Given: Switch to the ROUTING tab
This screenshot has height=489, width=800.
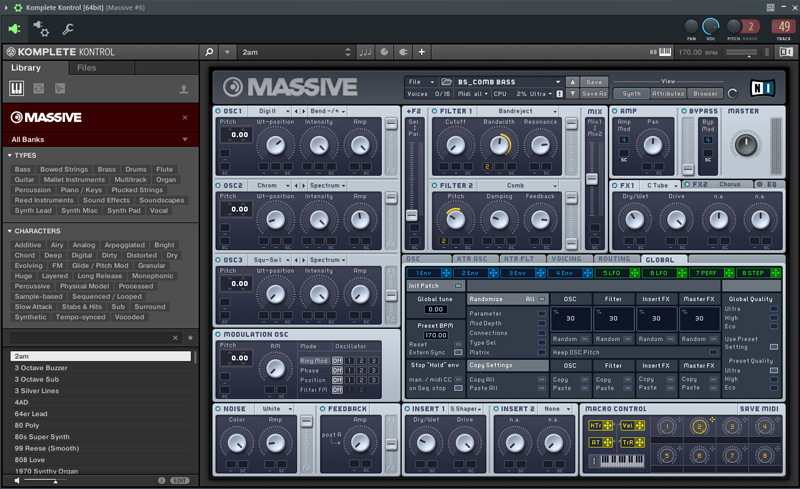Looking at the screenshot, I should pos(614,259).
